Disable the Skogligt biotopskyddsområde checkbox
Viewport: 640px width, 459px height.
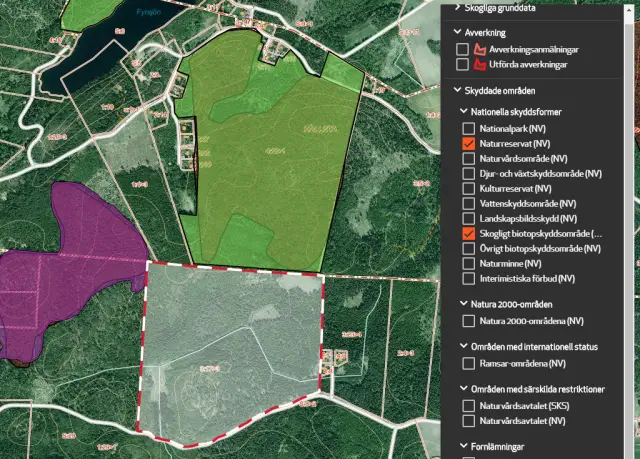pos(469,233)
